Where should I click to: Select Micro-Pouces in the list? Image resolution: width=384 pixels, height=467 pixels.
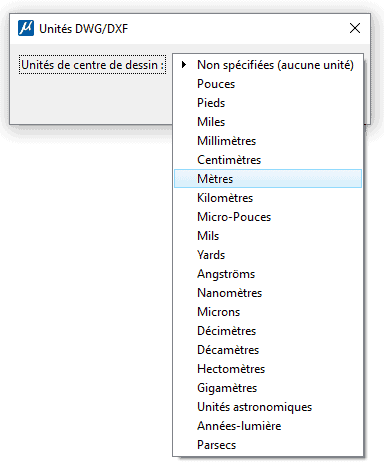pyautogui.click(x=268, y=217)
